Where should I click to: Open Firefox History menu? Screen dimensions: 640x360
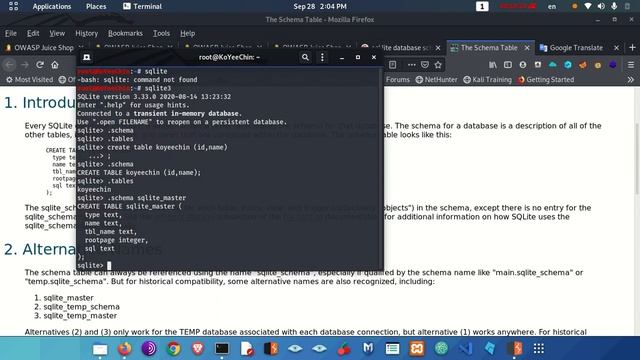pos(87,33)
